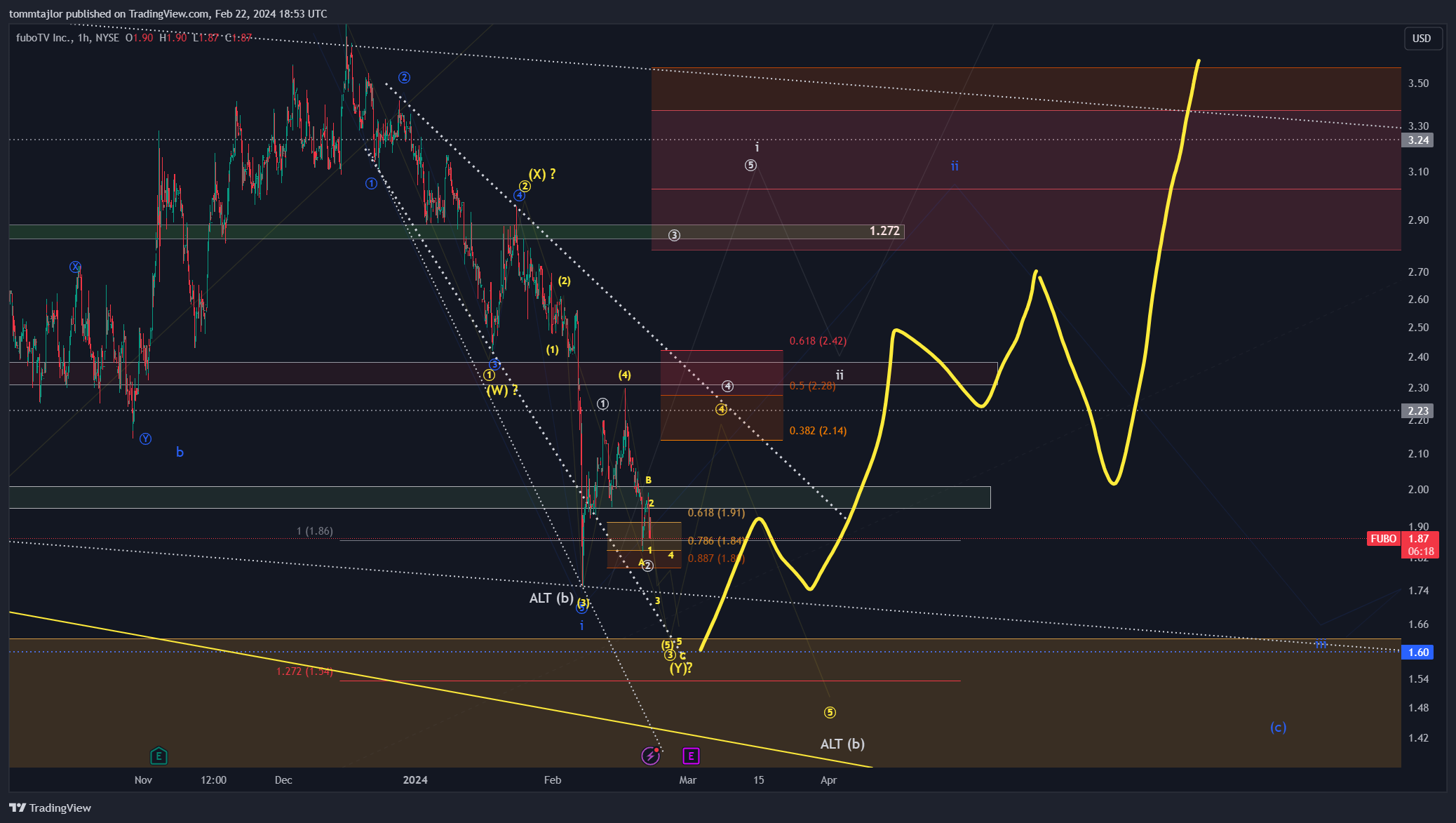Open the USD currency selector

pyautogui.click(x=1422, y=39)
